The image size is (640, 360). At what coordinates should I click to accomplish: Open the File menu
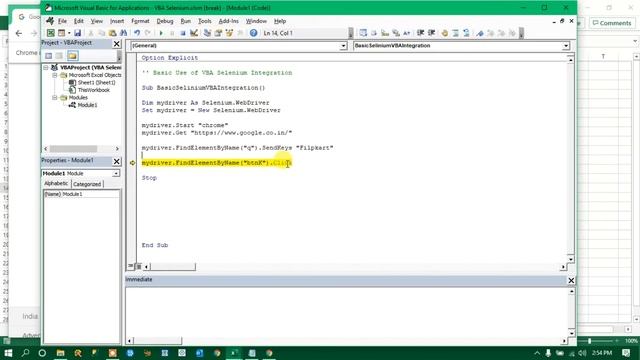click(x=62, y=21)
